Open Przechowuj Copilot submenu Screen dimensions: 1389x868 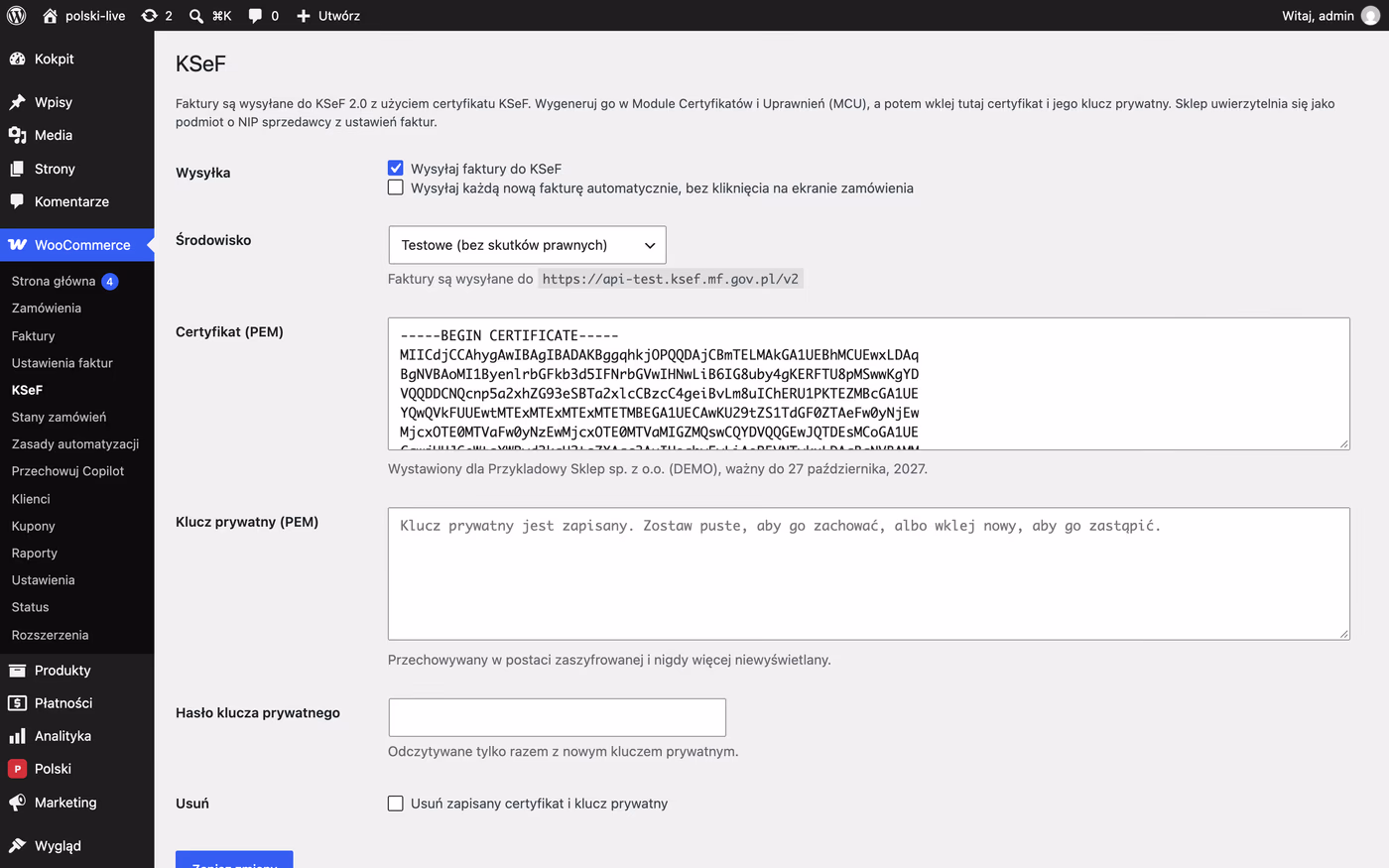pyautogui.click(x=67, y=471)
